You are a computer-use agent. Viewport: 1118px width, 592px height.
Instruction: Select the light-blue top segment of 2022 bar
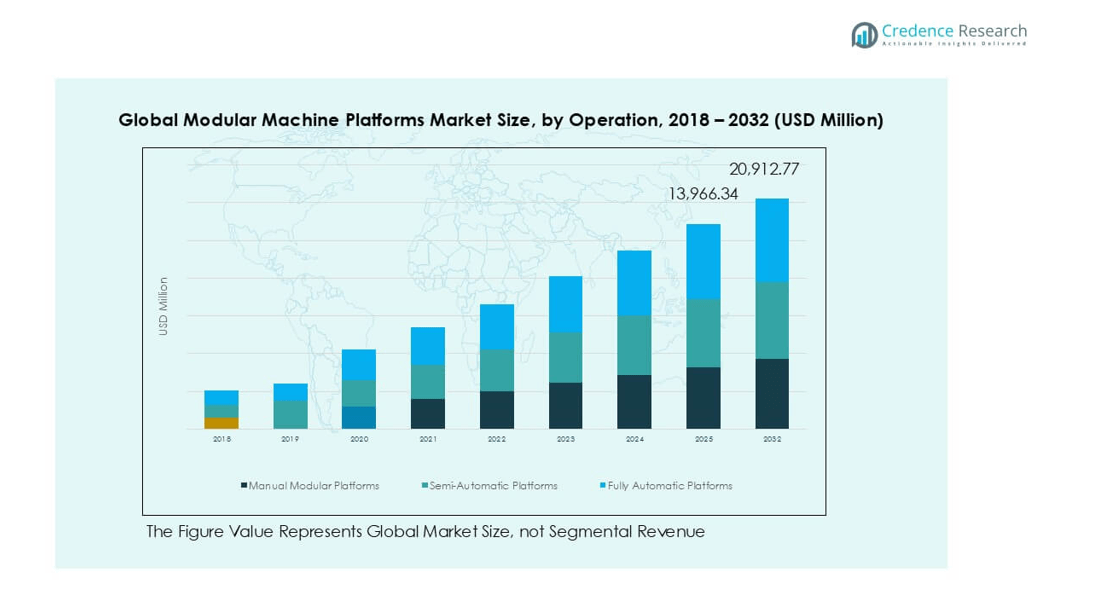click(x=497, y=327)
